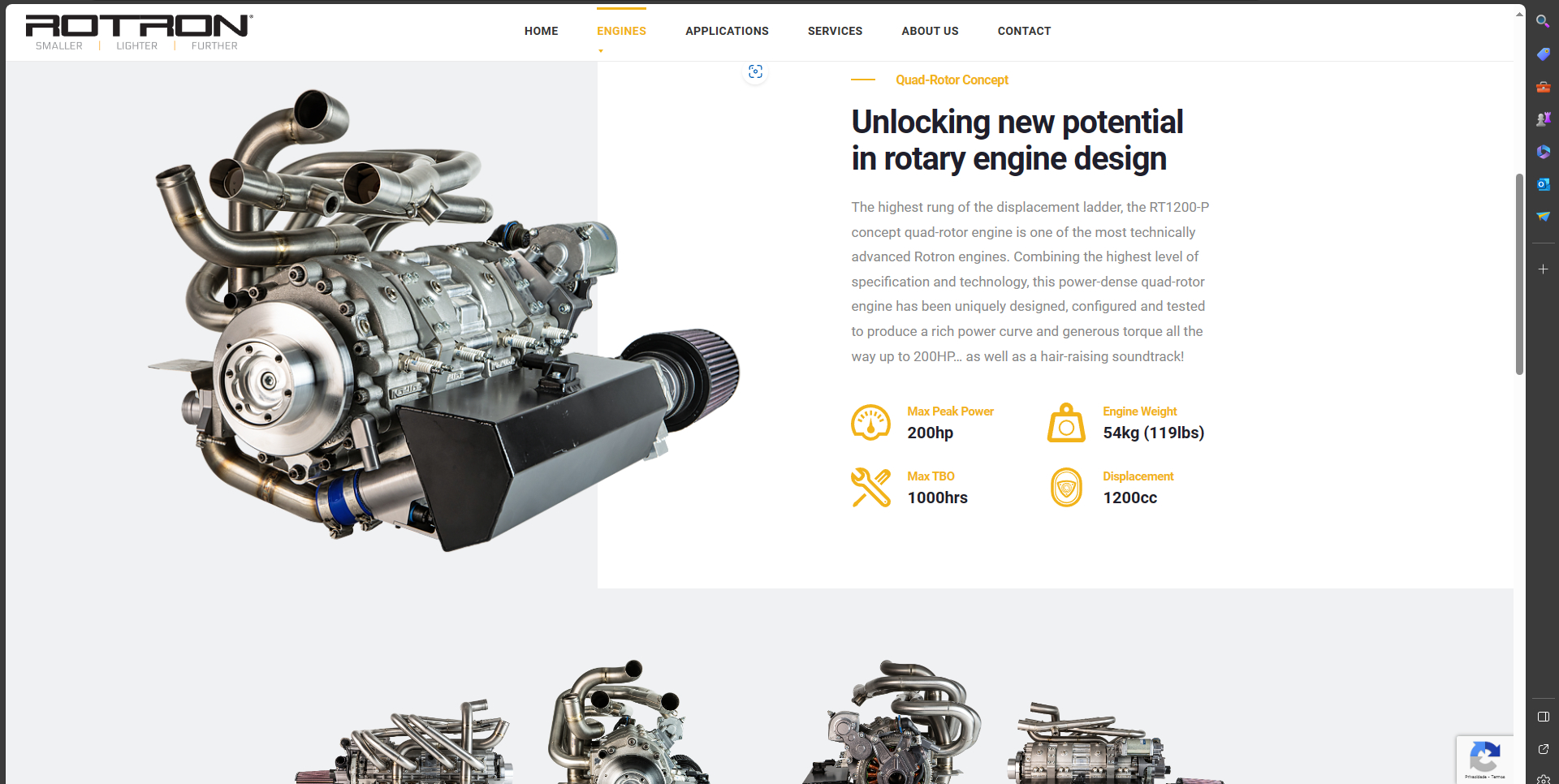Open the SERVICES menu item
Image resolution: width=1559 pixels, height=784 pixels.
tap(835, 31)
